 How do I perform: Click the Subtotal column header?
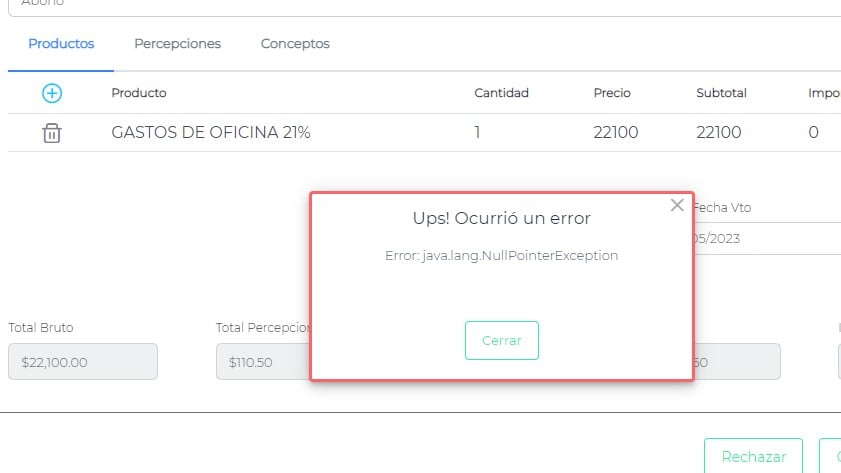pyautogui.click(x=721, y=93)
